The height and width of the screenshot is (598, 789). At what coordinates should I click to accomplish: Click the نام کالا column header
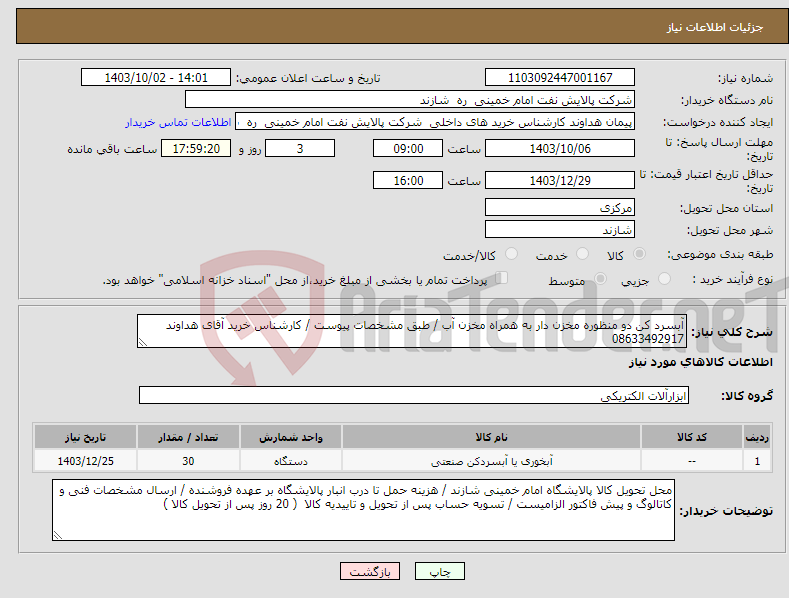491,437
